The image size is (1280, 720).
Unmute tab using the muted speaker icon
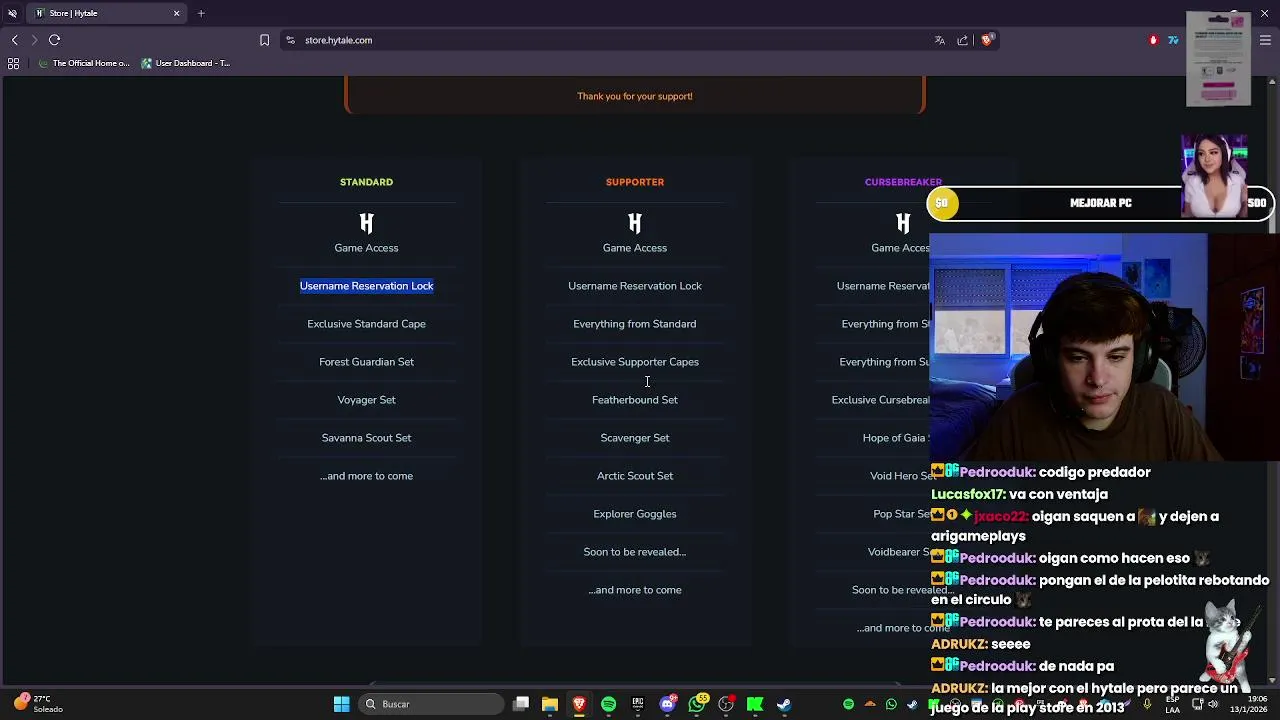[x=12, y=13]
